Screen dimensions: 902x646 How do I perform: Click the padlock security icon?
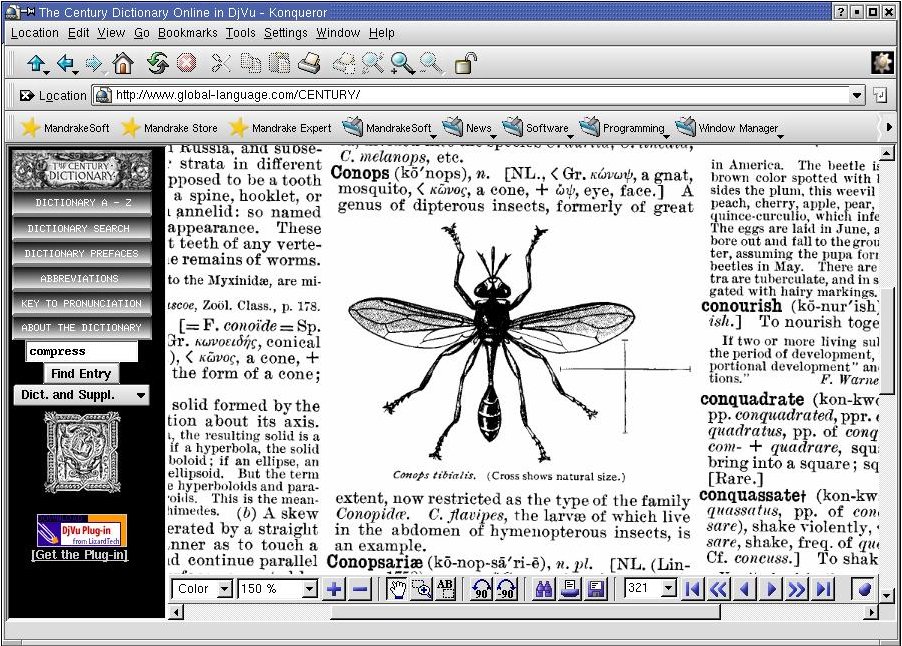coord(465,63)
